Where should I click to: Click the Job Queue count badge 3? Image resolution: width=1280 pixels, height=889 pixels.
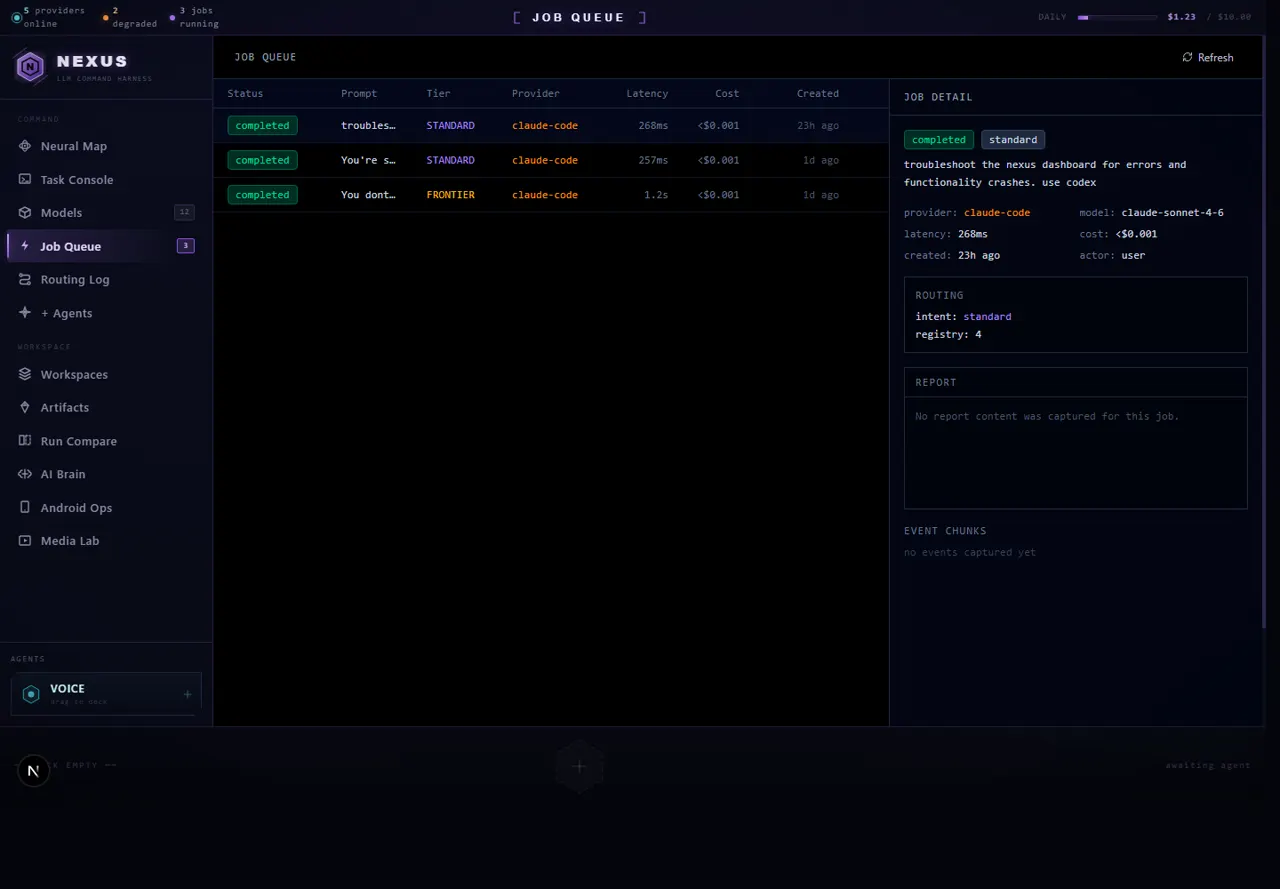185,246
